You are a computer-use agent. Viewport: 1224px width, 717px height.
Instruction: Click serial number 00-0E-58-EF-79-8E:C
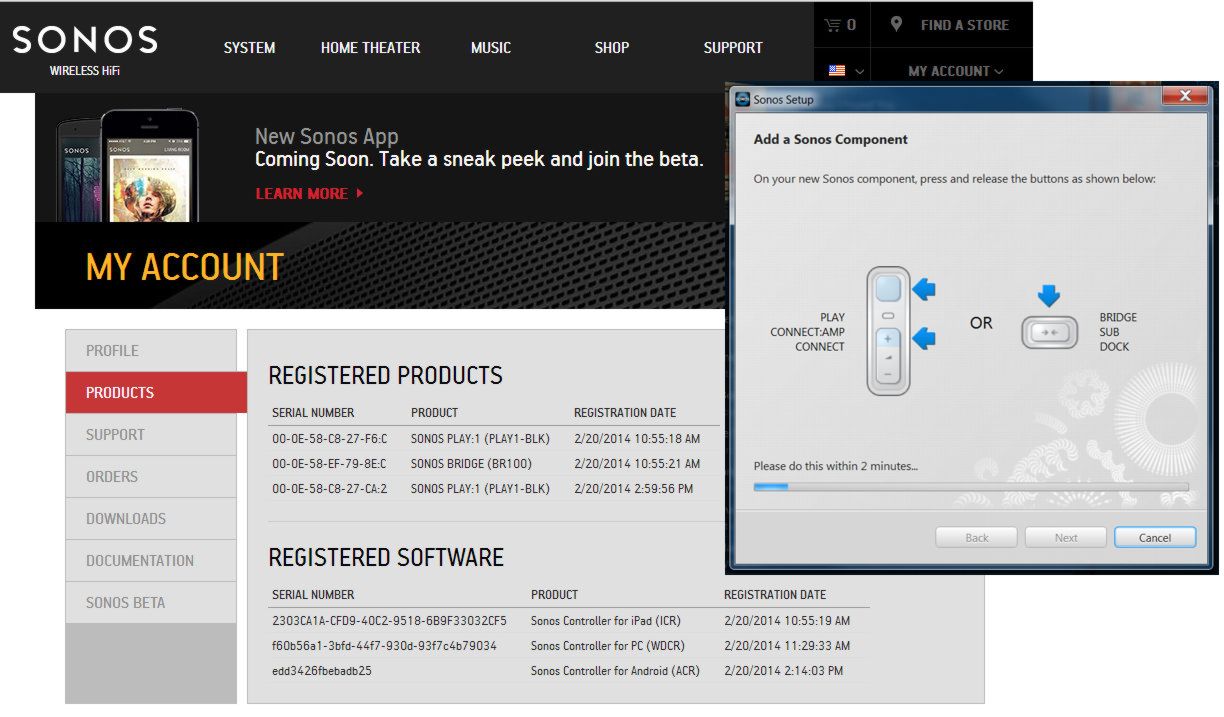[329, 464]
